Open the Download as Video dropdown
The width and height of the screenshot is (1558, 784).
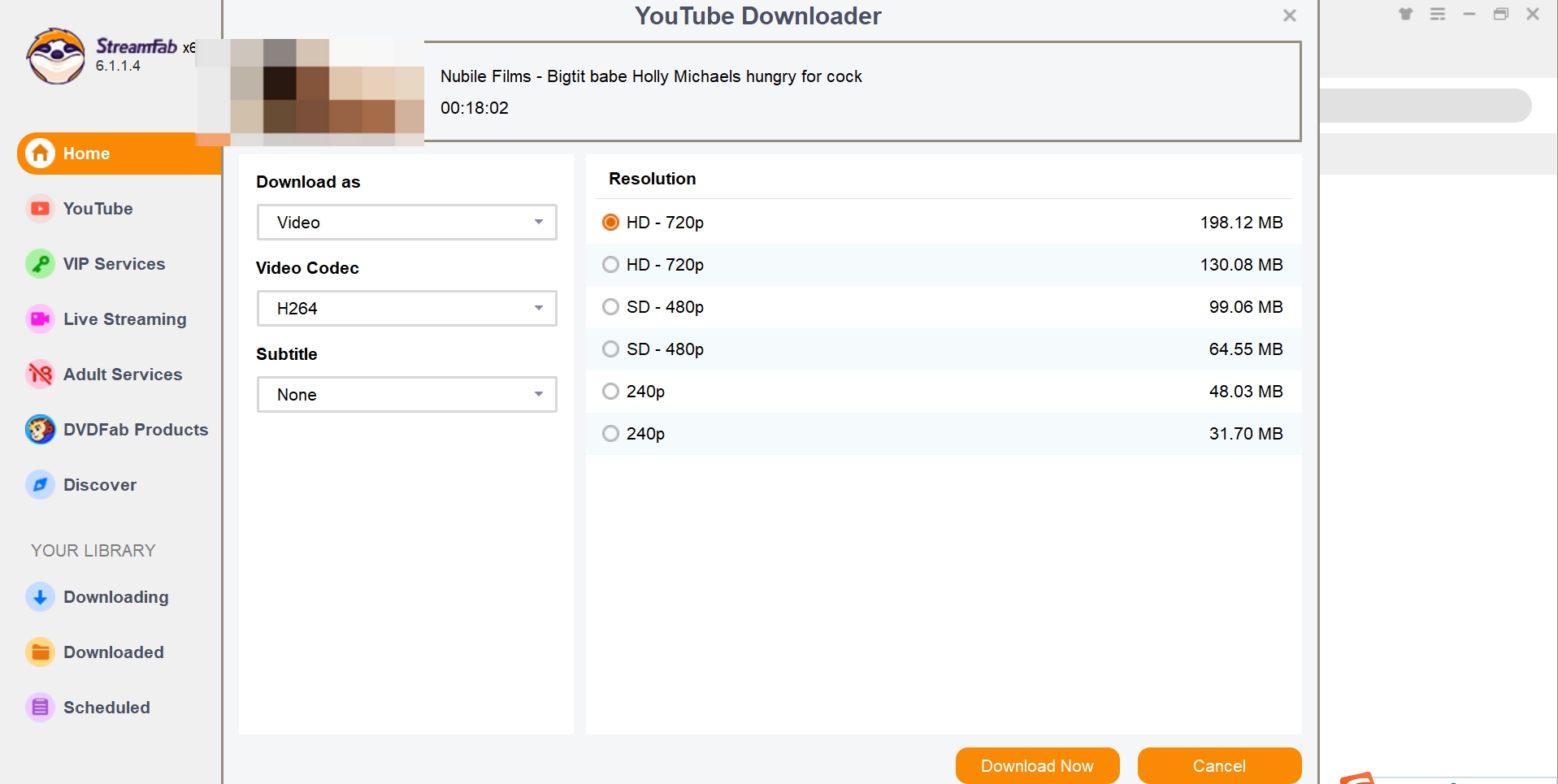[407, 223]
